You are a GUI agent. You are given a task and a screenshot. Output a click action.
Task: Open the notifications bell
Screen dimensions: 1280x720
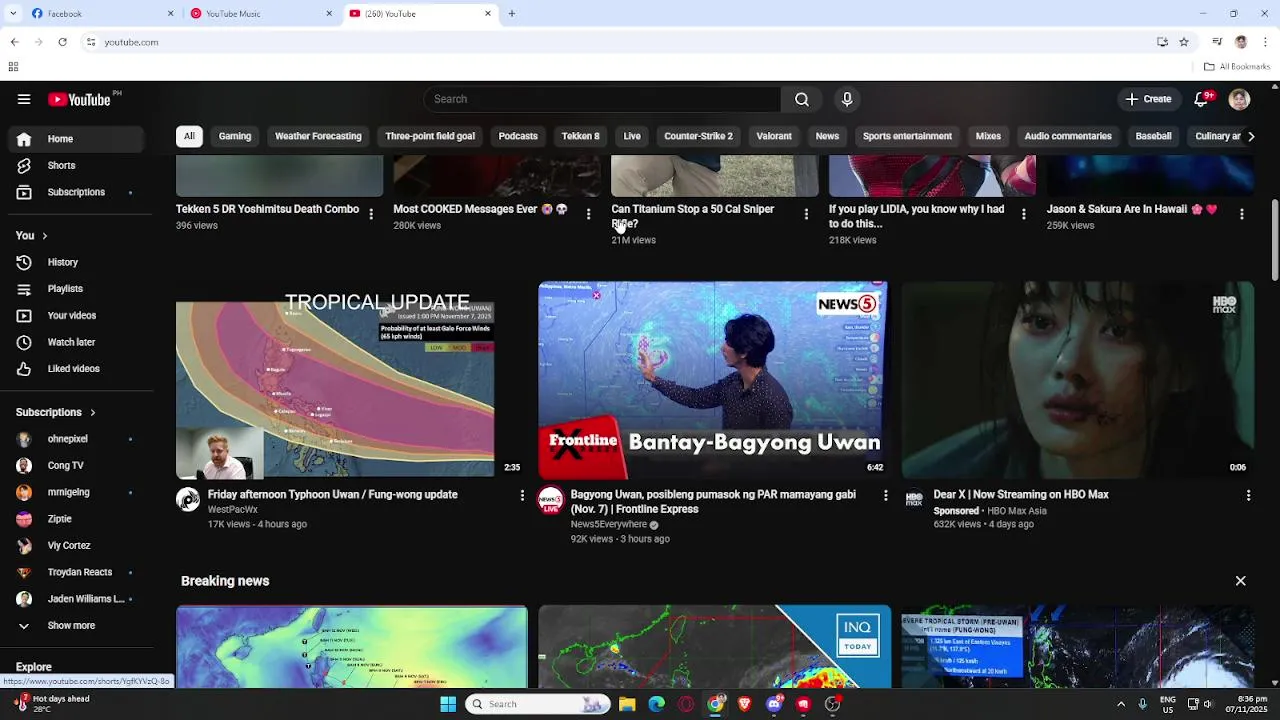[x=1201, y=99]
